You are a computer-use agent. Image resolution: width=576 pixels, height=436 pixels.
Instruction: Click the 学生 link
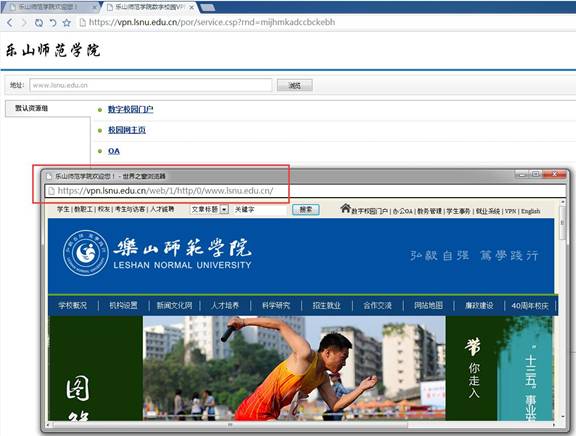[x=63, y=209]
